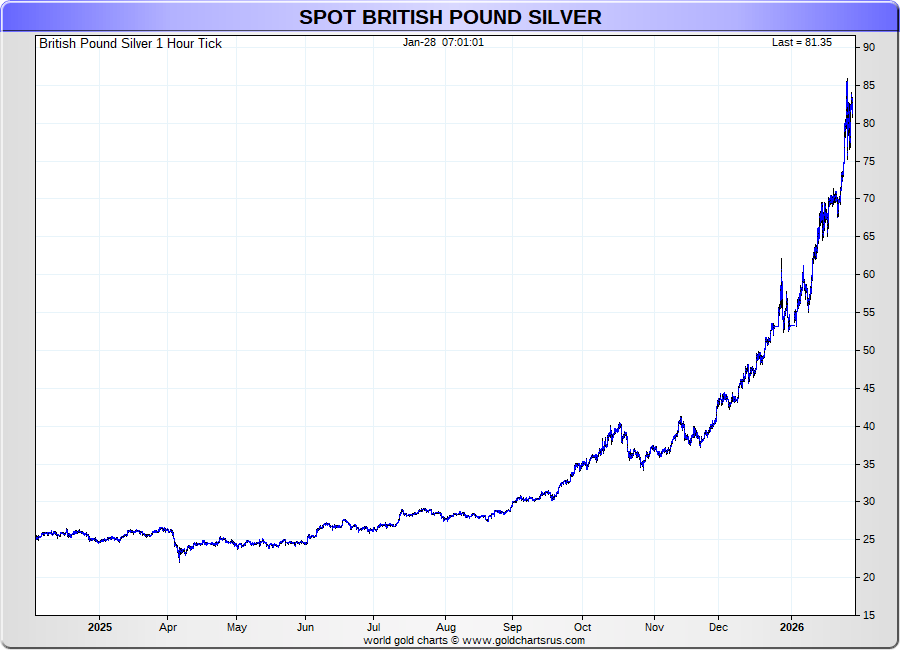Click the 30 price axis label

869,502
